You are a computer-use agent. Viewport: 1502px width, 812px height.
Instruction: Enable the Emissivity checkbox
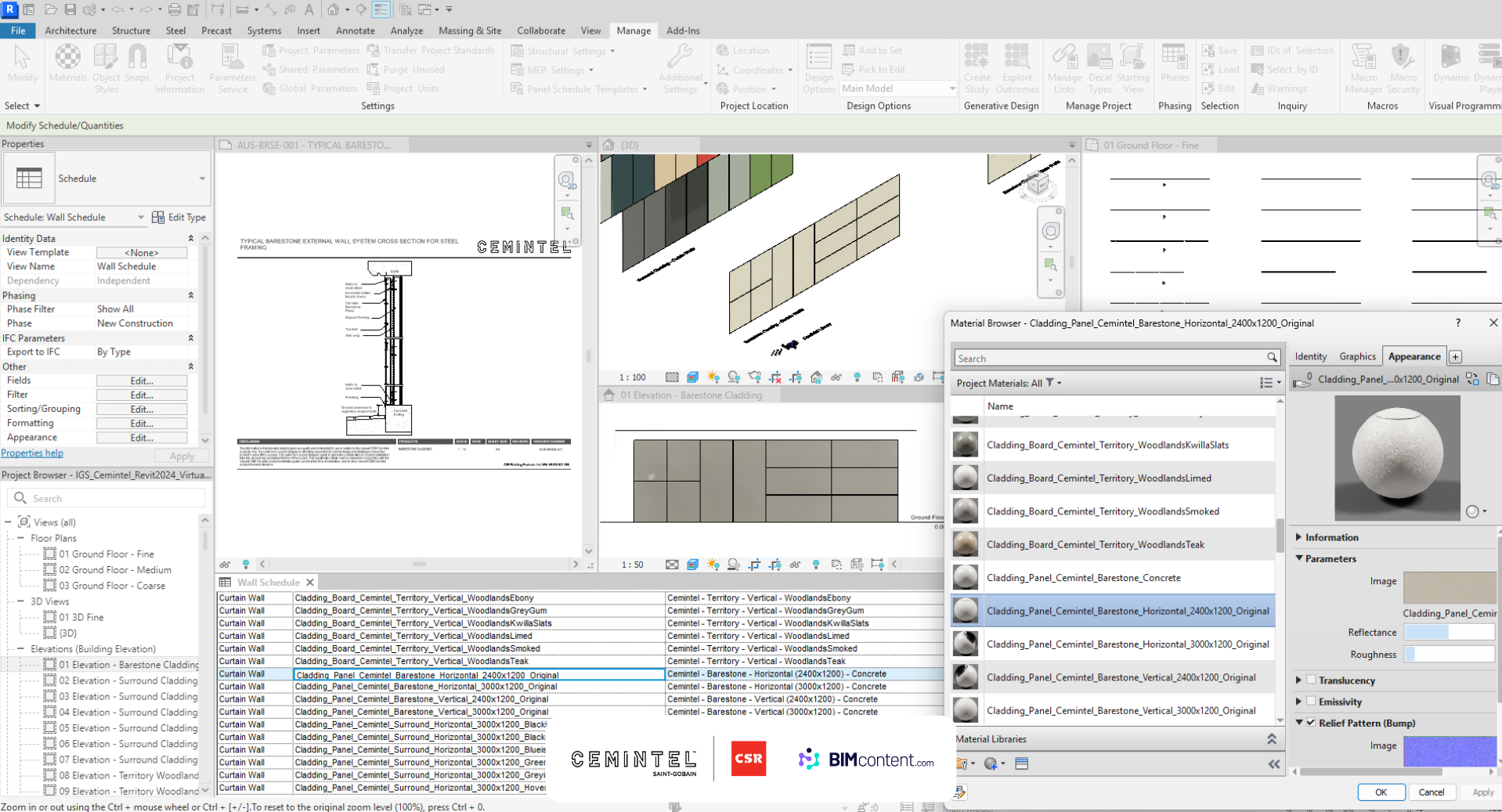tap(1311, 702)
